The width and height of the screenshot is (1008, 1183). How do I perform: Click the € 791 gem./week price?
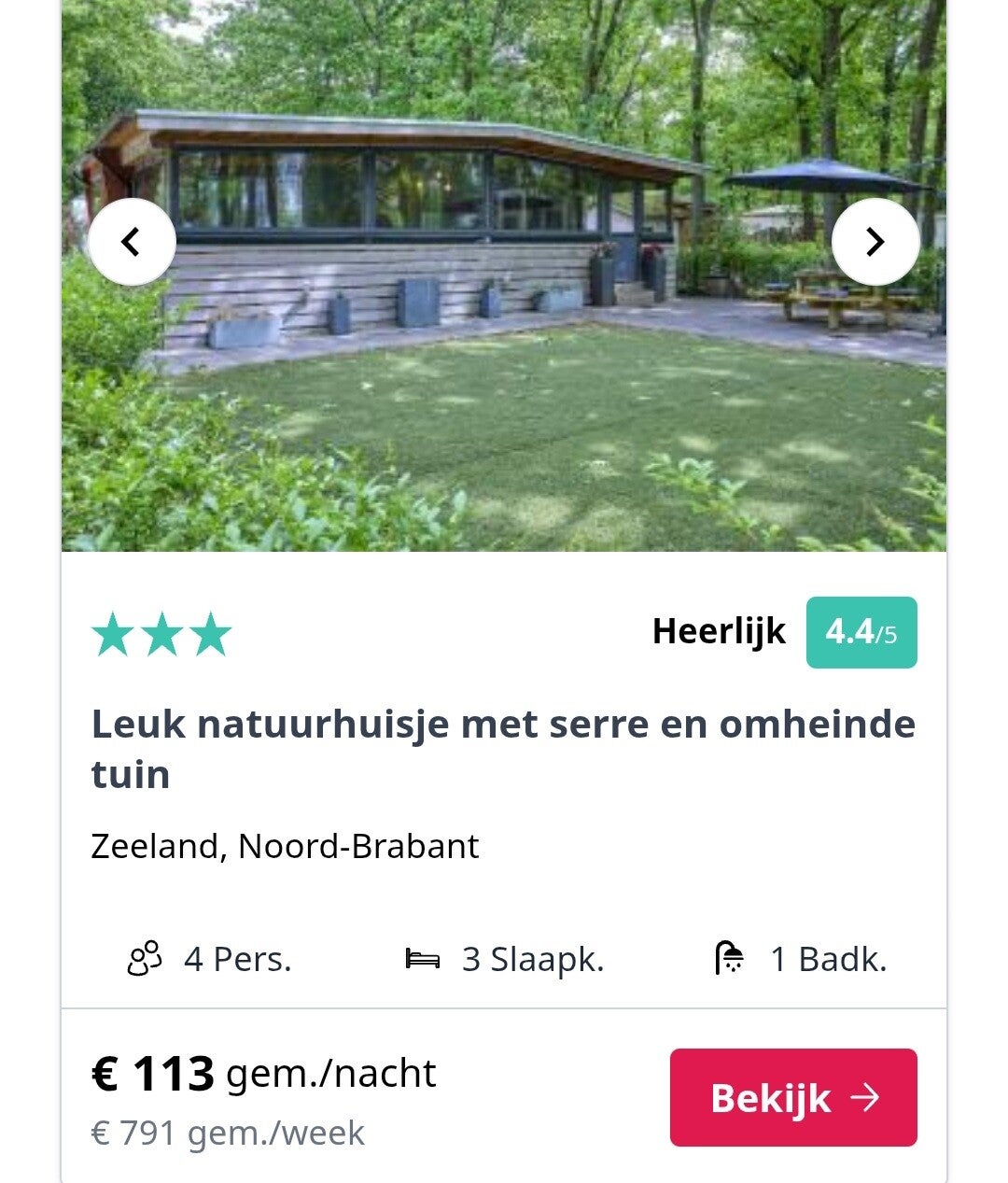click(228, 1133)
